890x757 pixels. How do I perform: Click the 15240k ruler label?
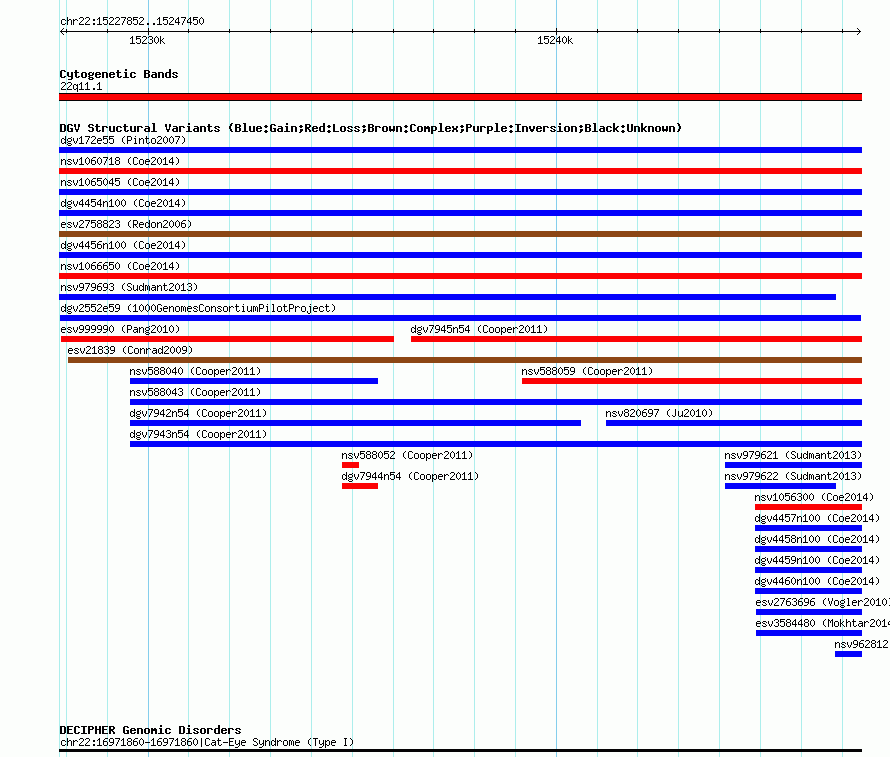coord(555,40)
